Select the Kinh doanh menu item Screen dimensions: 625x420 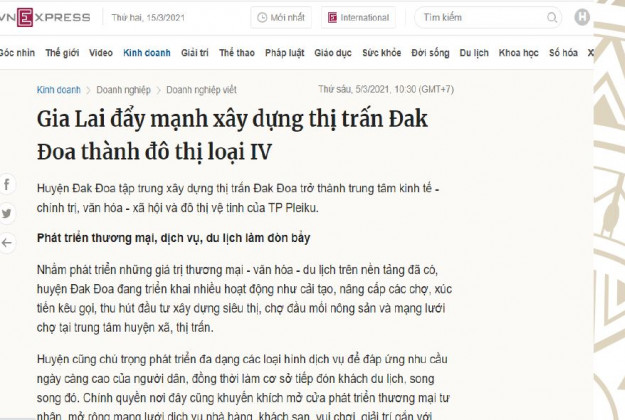point(146,52)
